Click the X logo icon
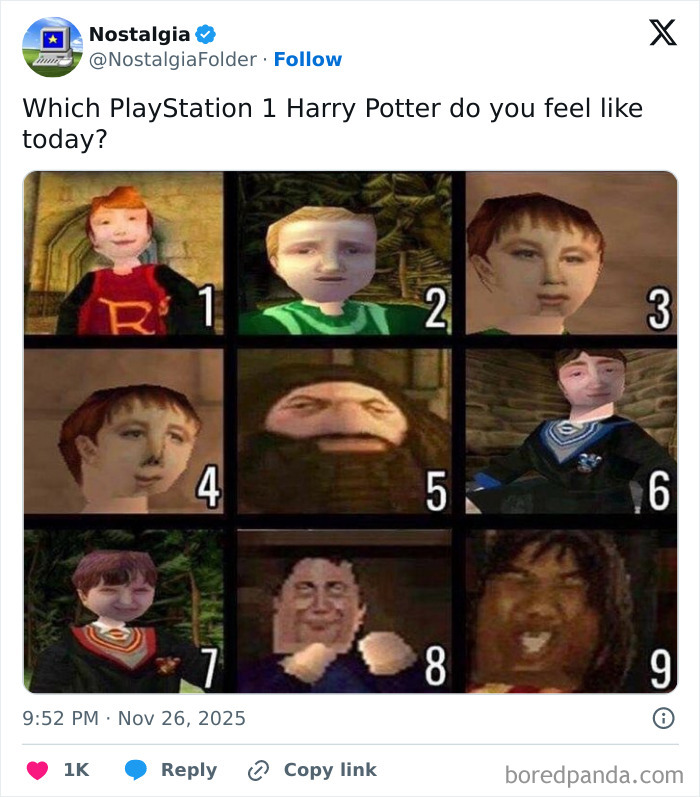Viewport: 700px width, 797px height. click(x=663, y=33)
